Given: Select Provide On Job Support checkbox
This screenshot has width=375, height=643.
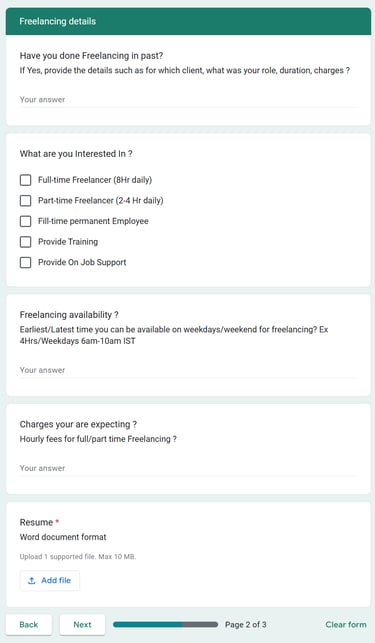Looking at the screenshot, I should 25,262.
